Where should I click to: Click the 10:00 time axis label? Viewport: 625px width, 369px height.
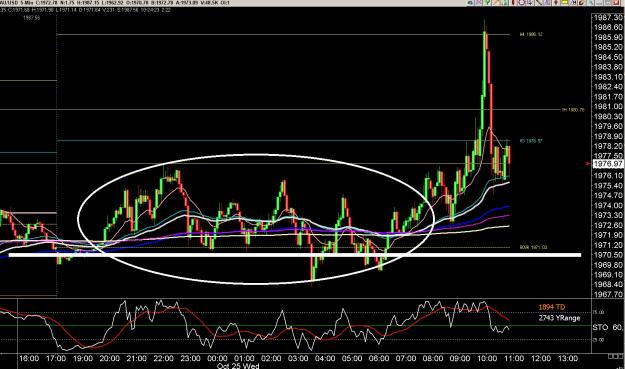[487, 358]
